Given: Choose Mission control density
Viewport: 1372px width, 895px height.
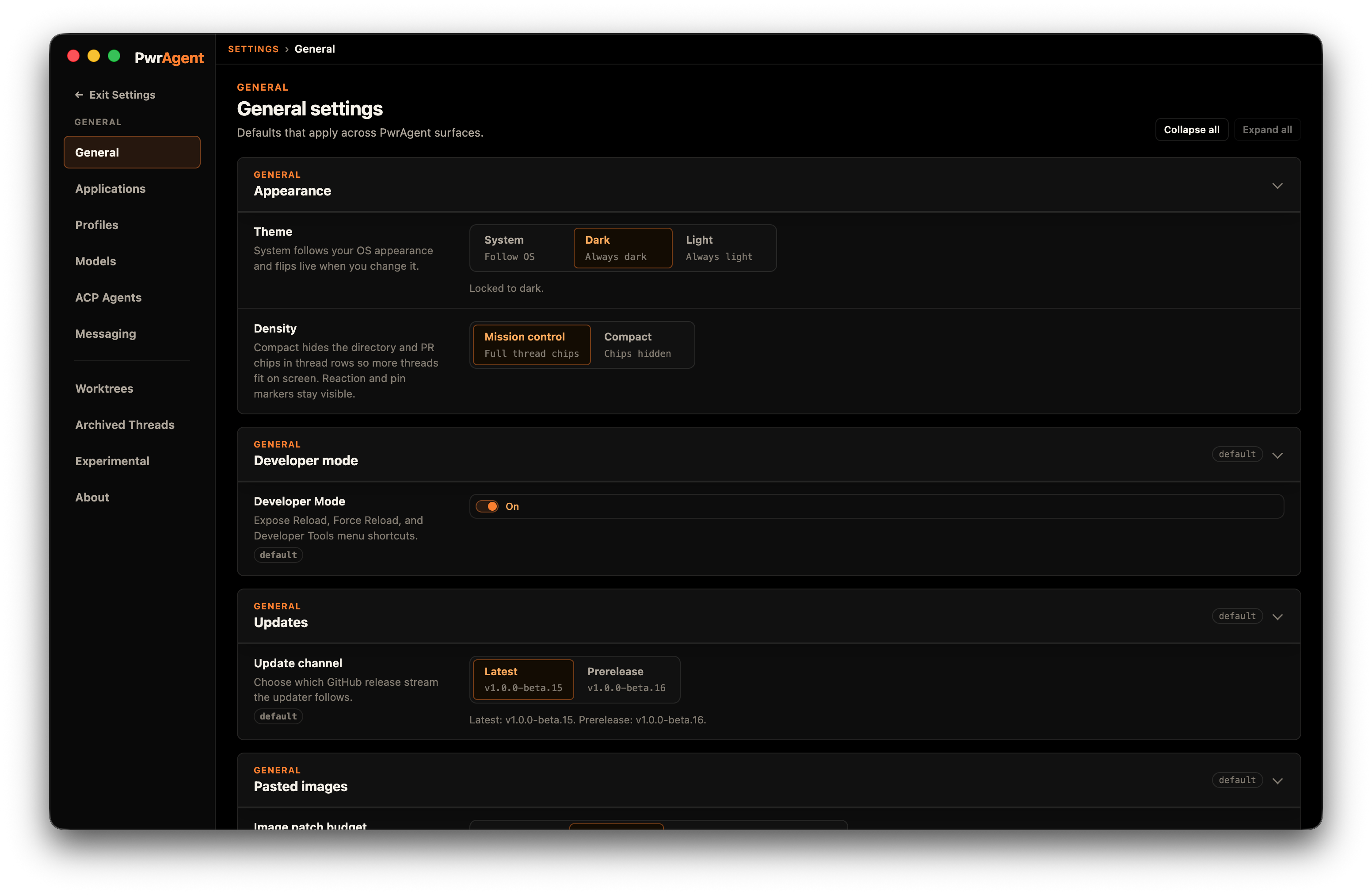Looking at the screenshot, I should (531, 345).
